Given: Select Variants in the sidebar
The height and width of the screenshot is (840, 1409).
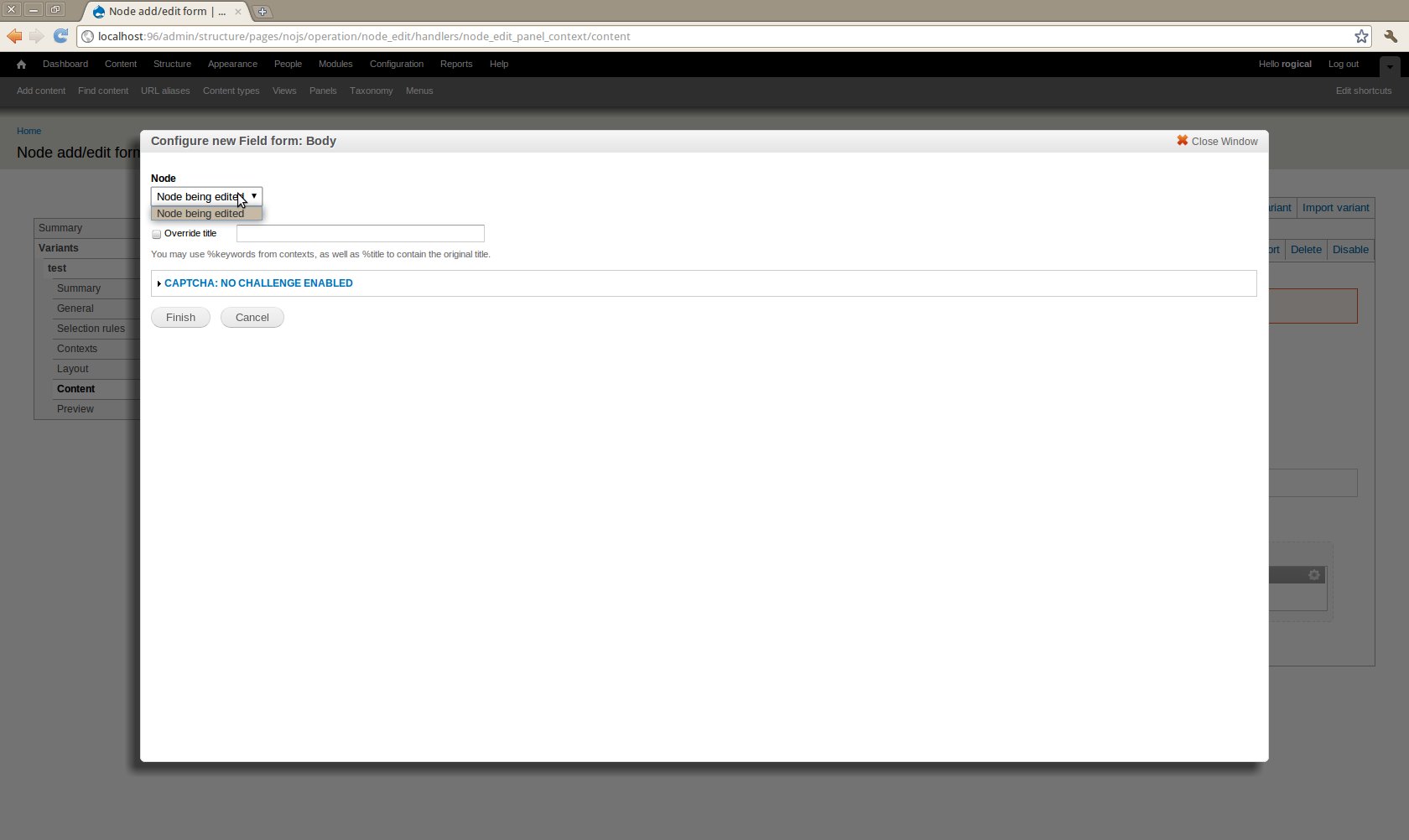Looking at the screenshot, I should (59, 248).
